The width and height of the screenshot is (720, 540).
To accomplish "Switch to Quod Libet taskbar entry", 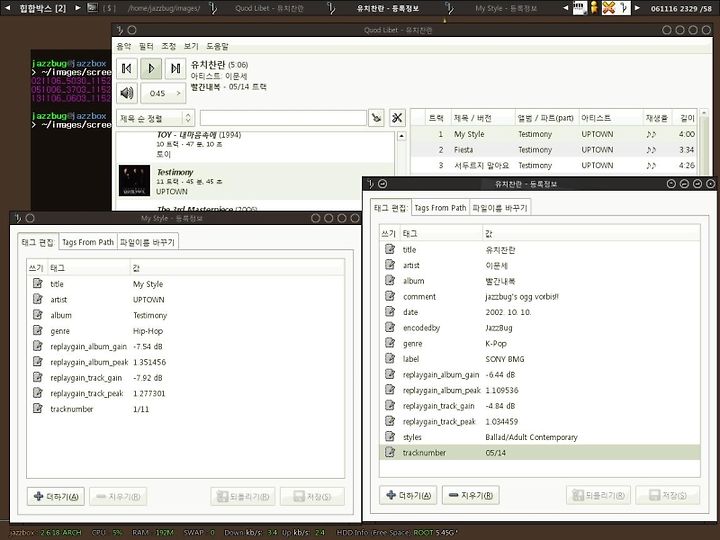I will tap(269, 8).
